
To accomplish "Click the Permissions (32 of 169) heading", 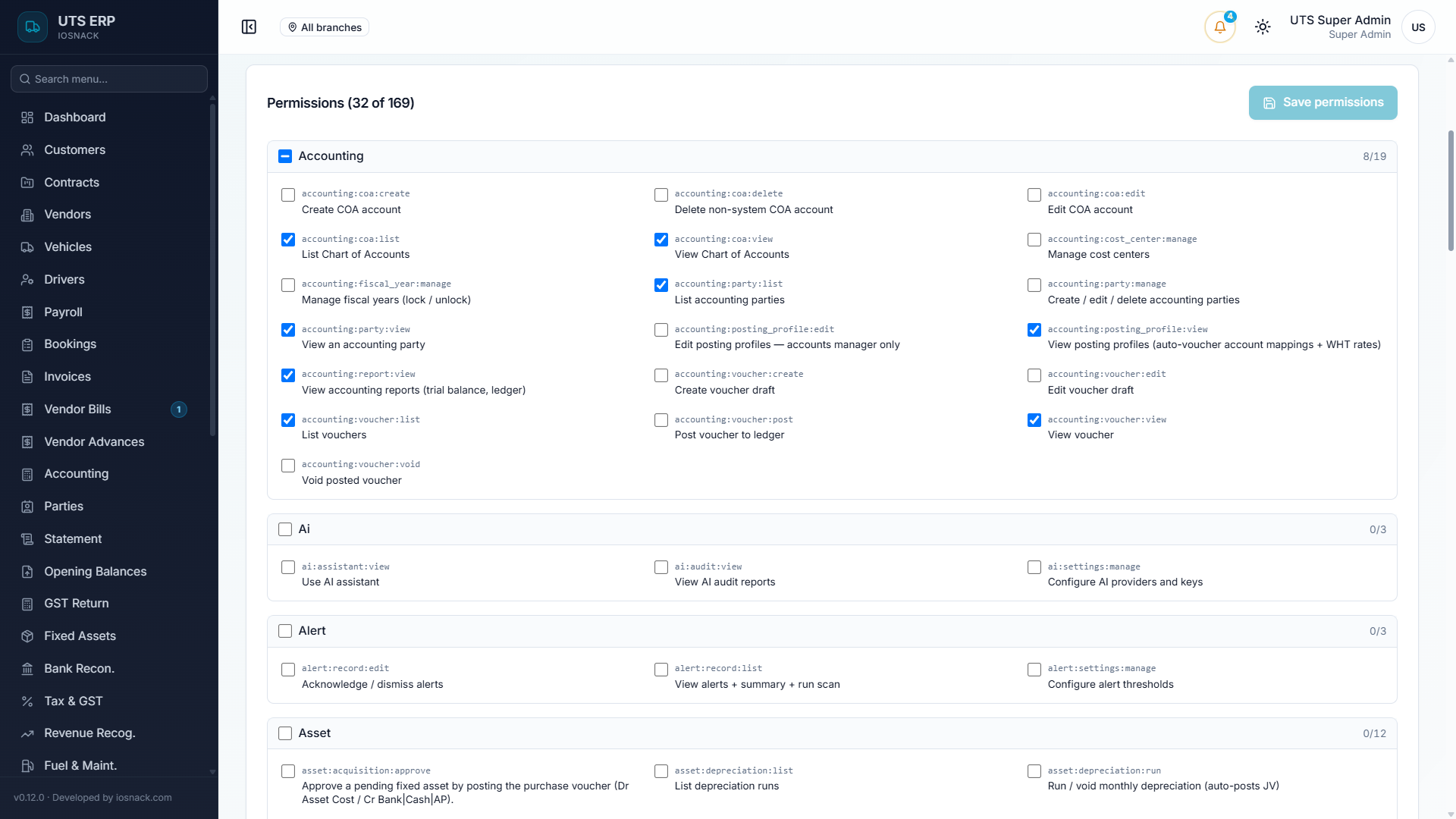I will pos(340,103).
